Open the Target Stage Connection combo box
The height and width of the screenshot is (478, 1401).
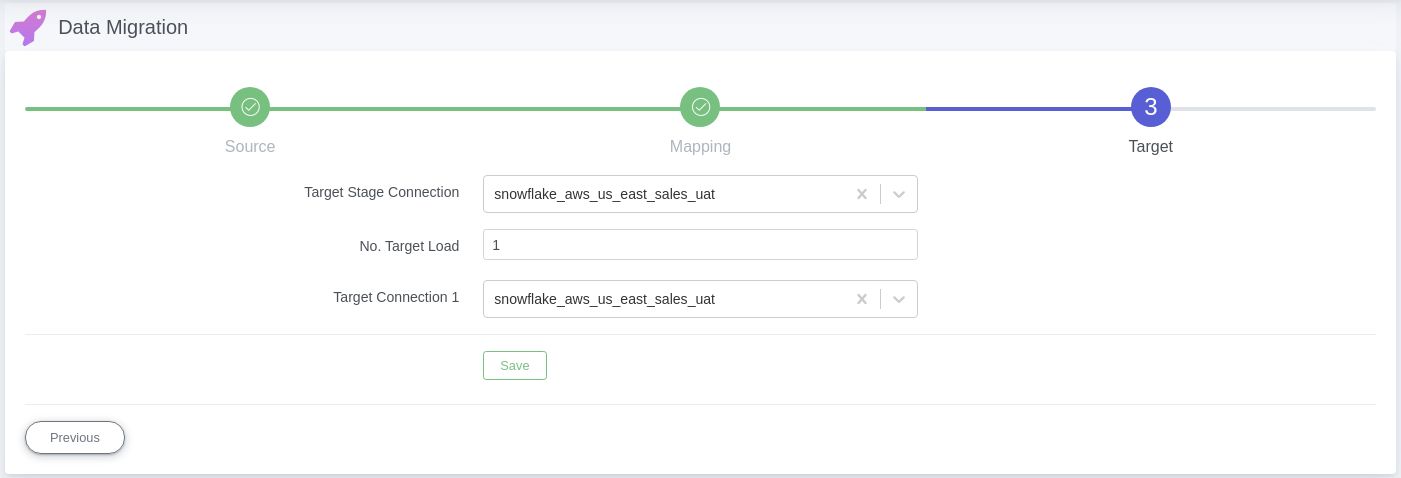tap(700, 194)
